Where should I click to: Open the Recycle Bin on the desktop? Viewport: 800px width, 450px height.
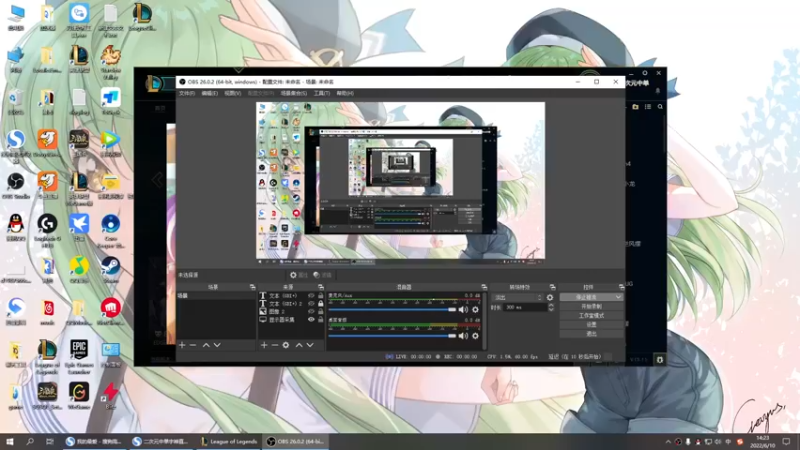point(16,102)
